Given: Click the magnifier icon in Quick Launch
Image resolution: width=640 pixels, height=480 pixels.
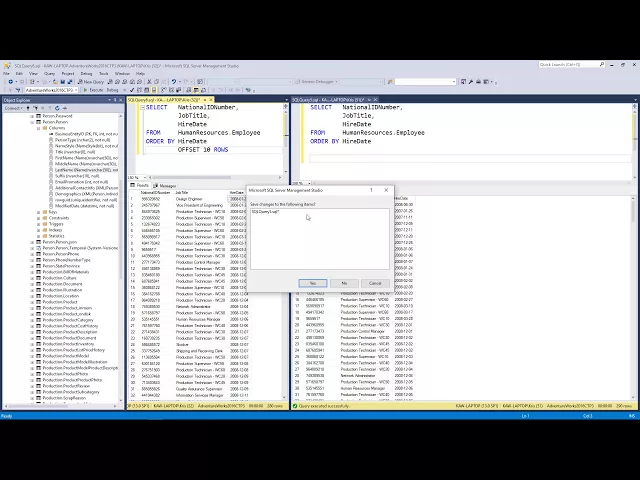Looking at the screenshot, I should tap(602, 64).
